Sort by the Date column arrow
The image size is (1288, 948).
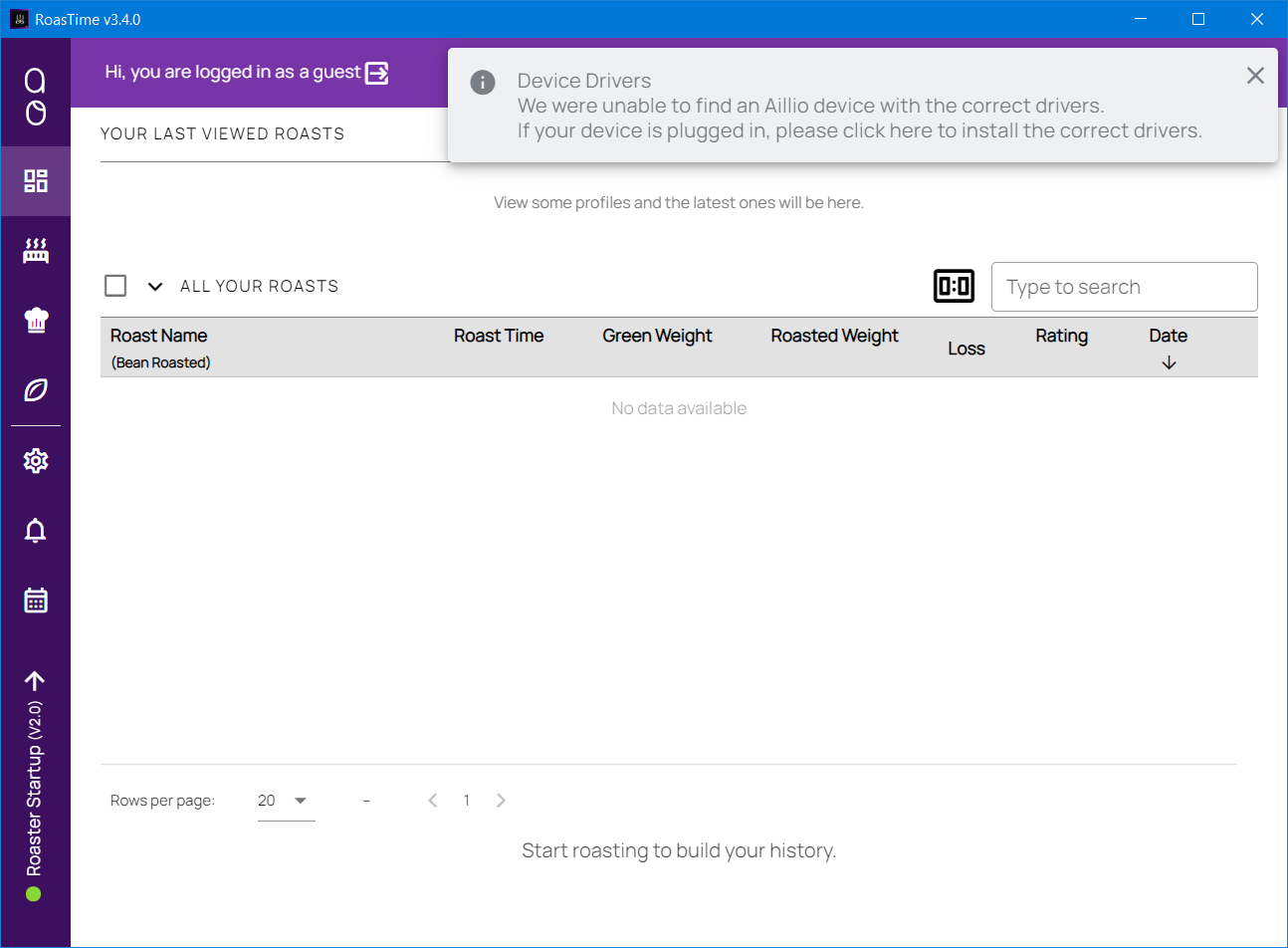tap(1169, 363)
